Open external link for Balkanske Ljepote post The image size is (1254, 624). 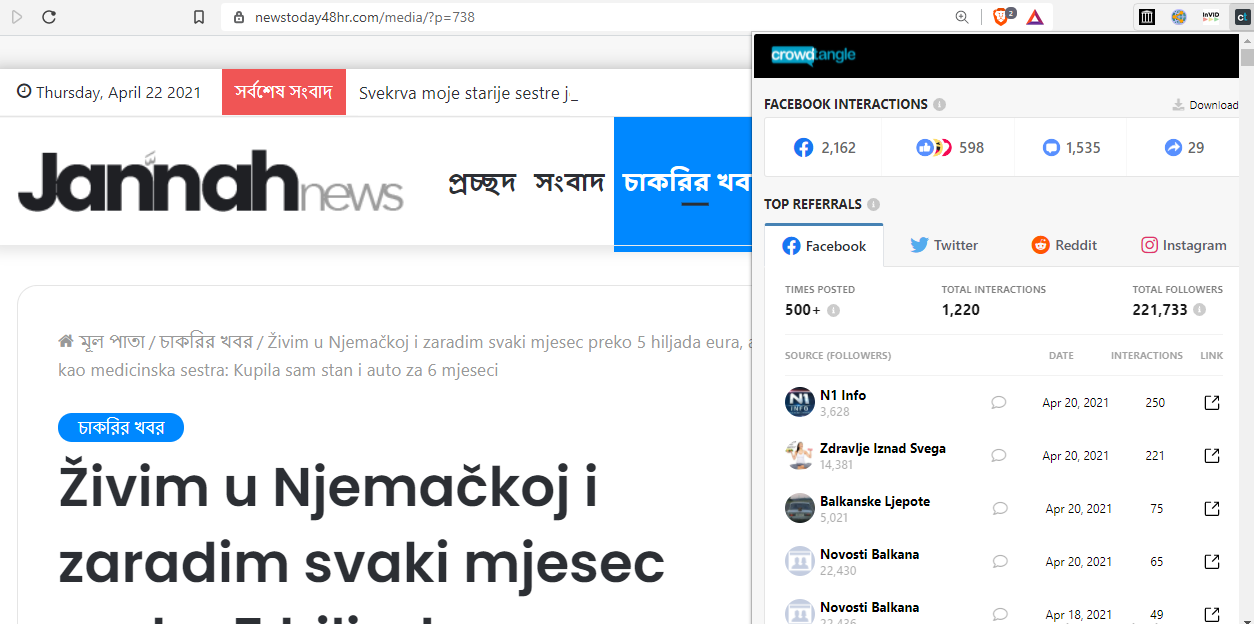click(x=1211, y=508)
